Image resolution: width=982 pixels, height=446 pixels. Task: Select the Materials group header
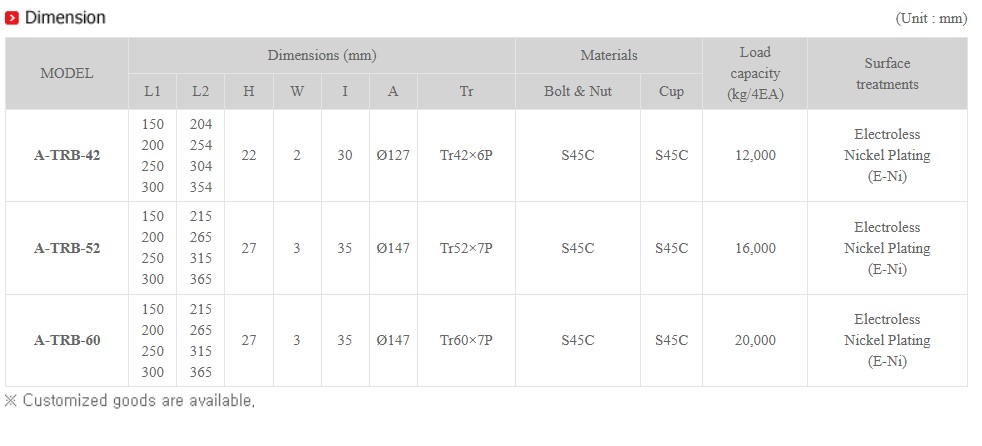coord(608,56)
